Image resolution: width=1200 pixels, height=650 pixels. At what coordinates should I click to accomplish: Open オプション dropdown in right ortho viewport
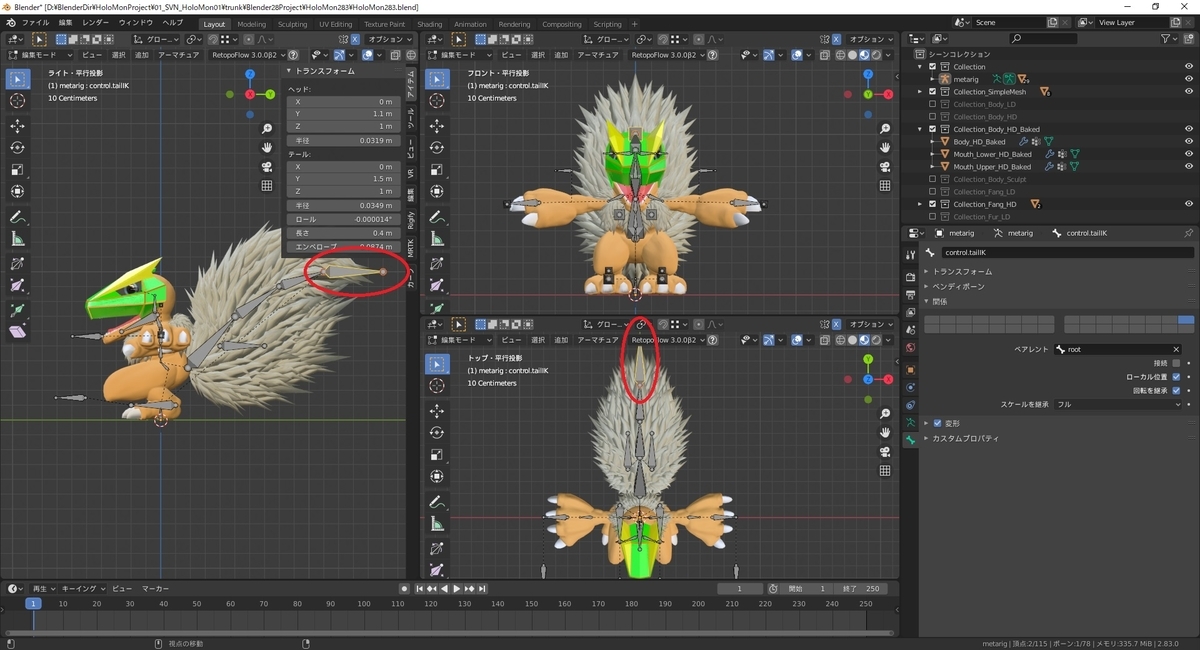point(390,39)
